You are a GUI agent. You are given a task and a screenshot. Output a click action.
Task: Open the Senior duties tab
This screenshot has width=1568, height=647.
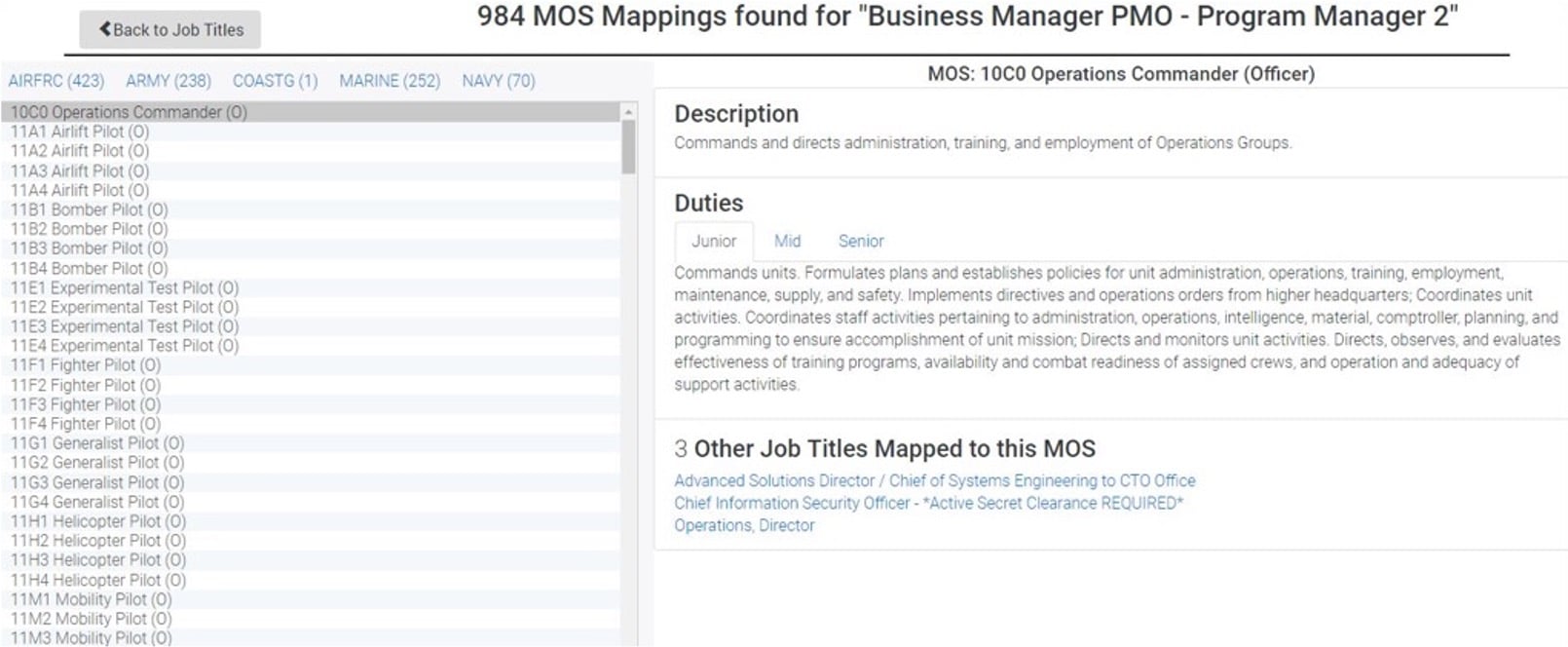tap(861, 241)
